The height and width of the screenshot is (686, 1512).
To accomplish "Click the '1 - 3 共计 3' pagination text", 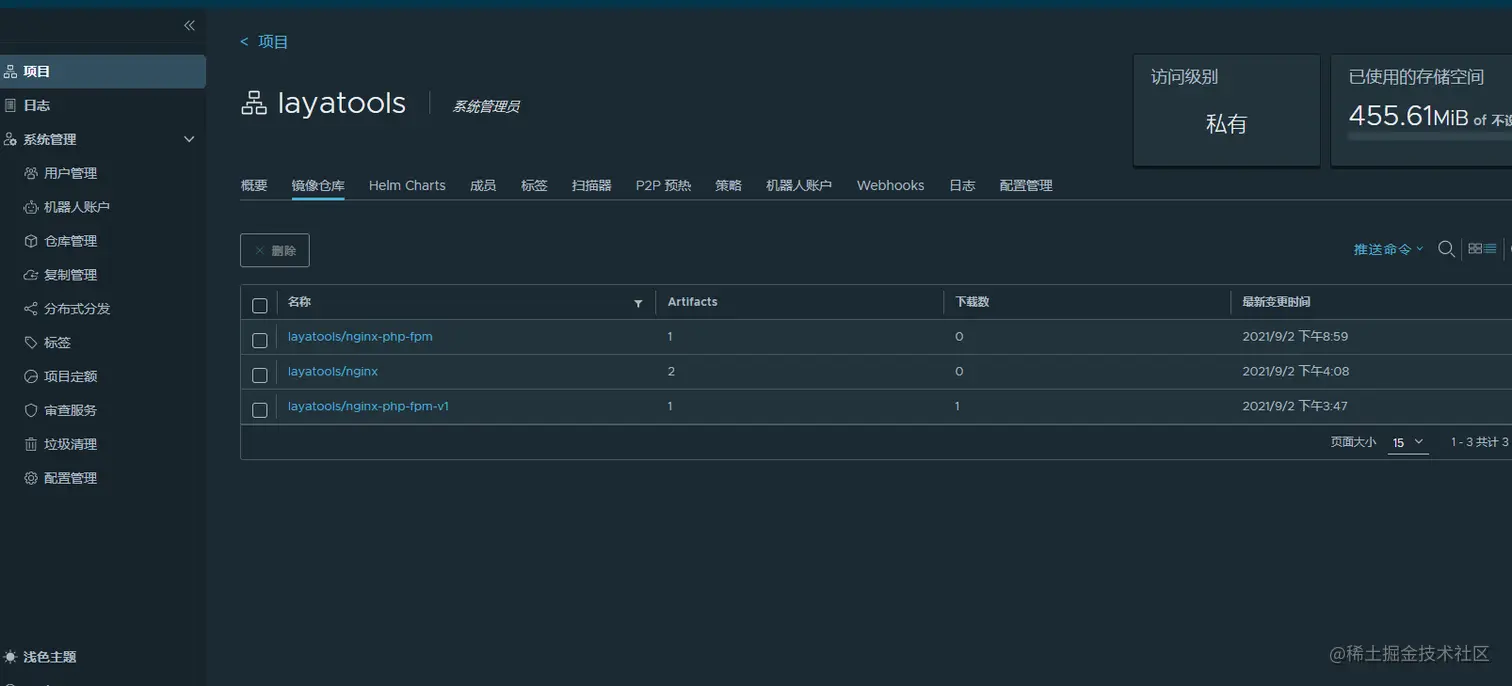I will (1480, 442).
